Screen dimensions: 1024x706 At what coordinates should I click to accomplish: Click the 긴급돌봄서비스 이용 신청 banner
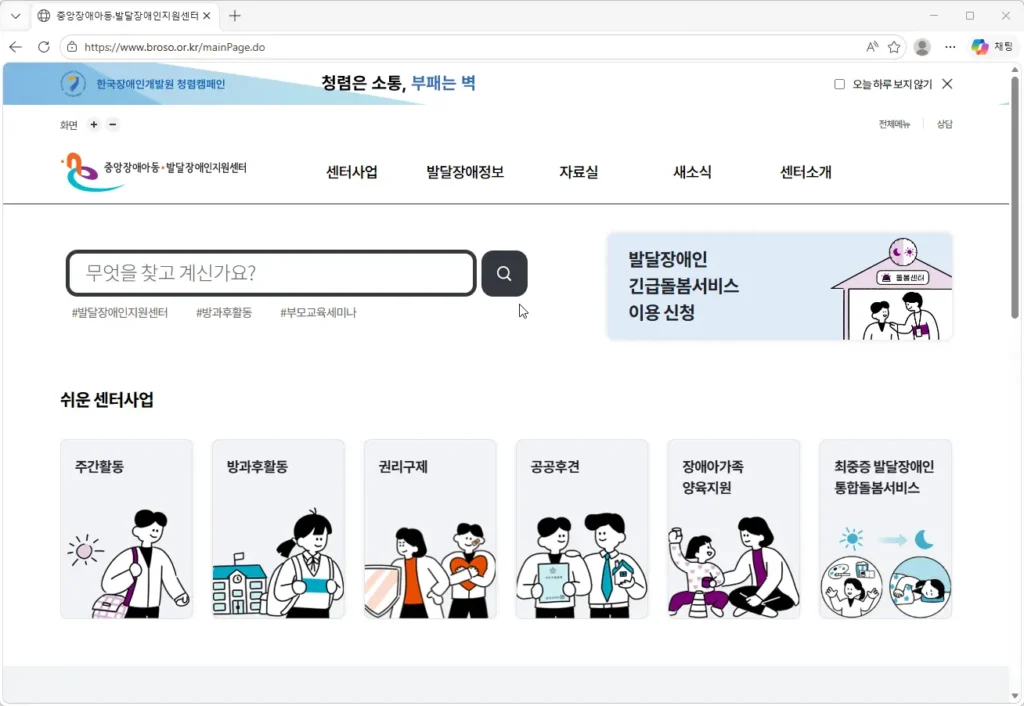pos(780,287)
